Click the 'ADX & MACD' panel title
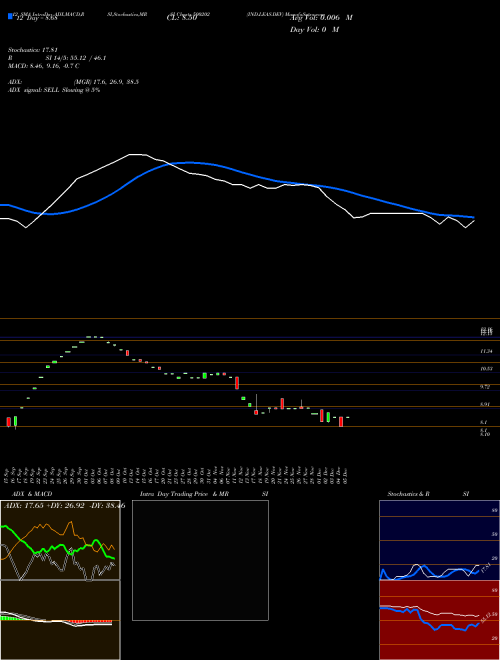 [32, 494]
